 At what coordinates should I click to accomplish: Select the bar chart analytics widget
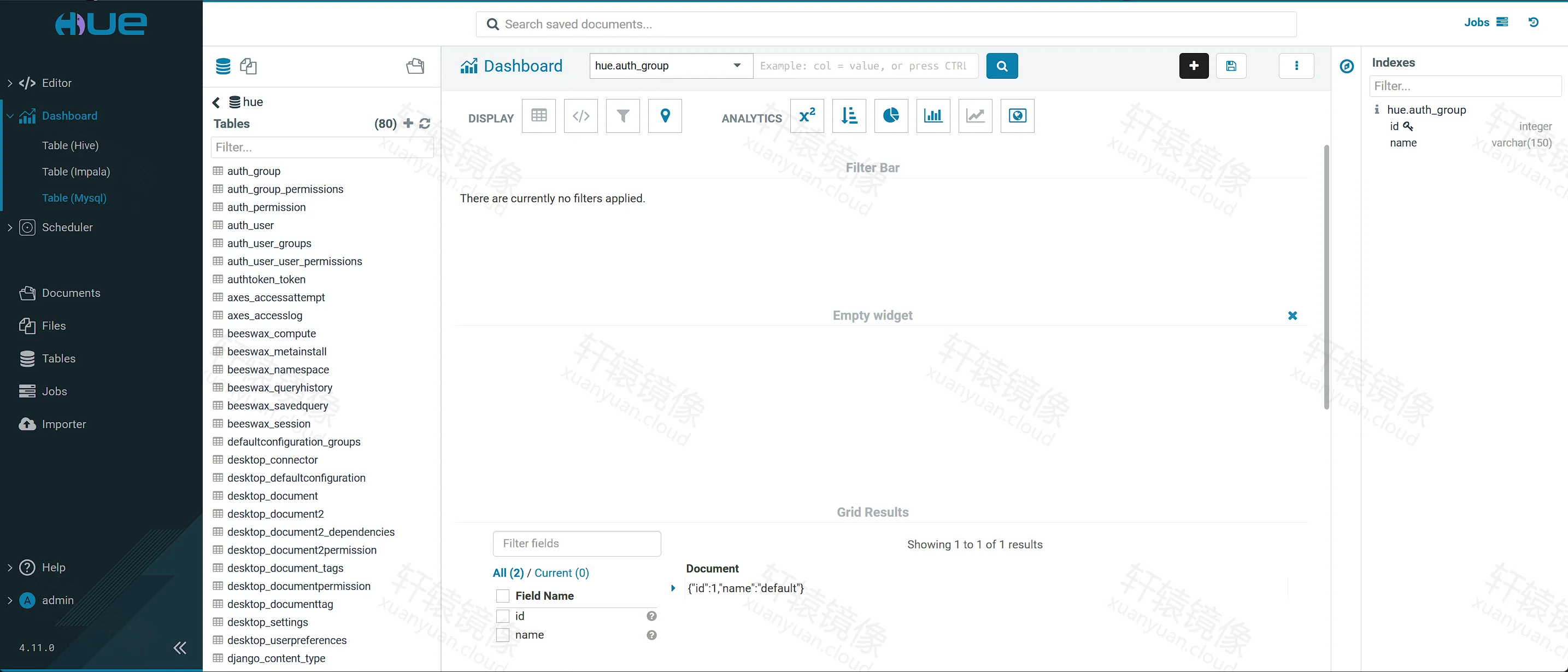pyautogui.click(x=933, y=116)
